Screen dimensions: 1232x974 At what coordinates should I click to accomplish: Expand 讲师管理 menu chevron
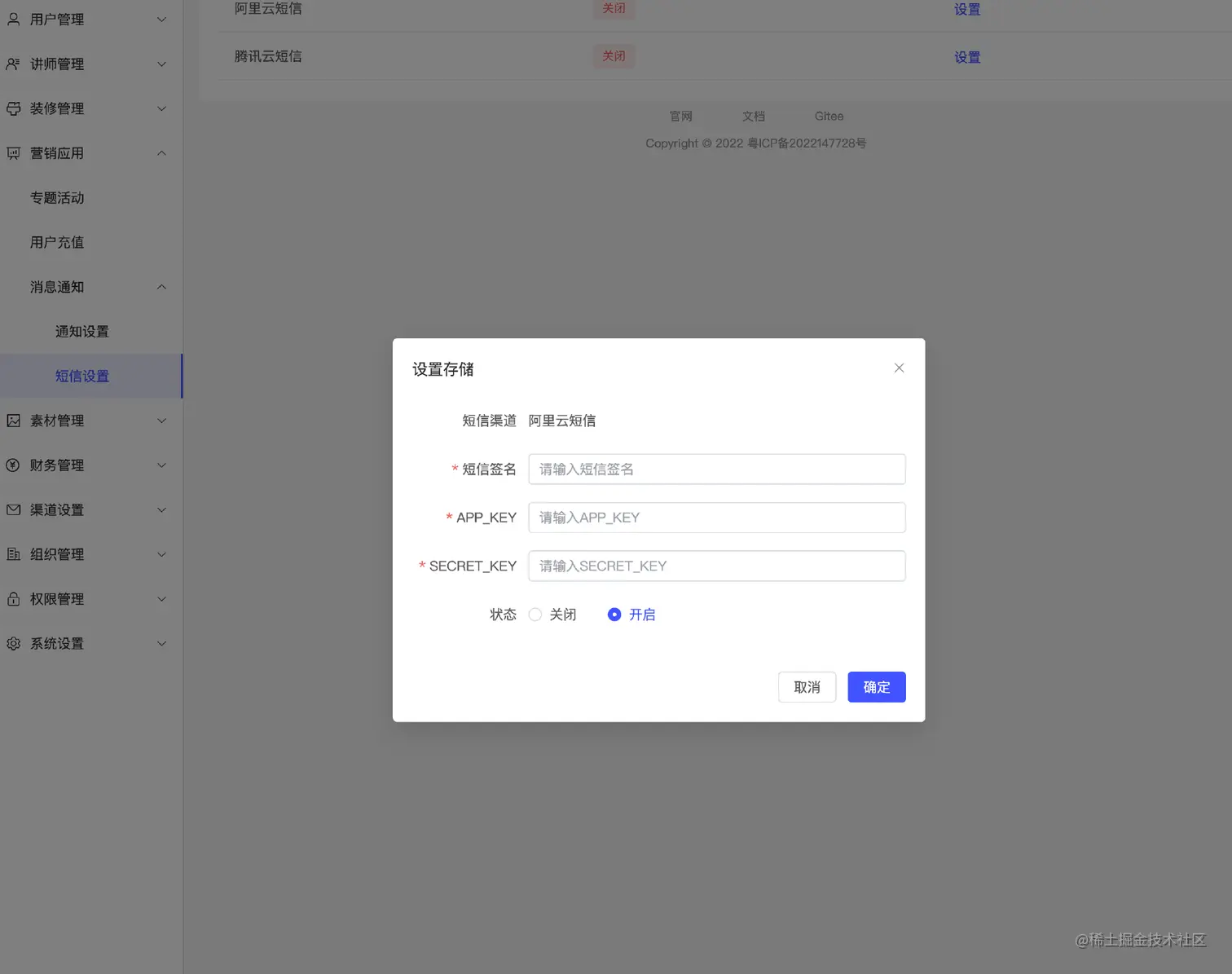(x=161, y=64)
